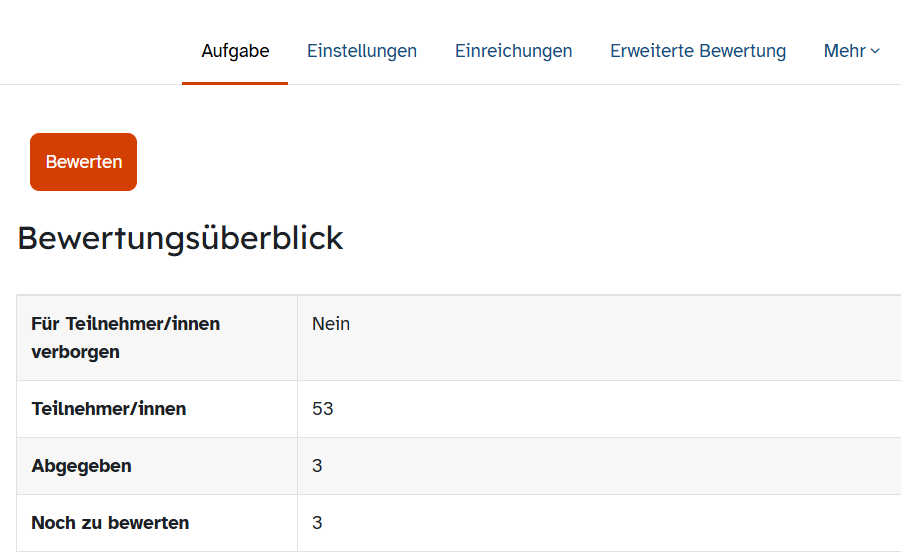
Task: Click the word verborgen in the first row
Action: [75, 352]
